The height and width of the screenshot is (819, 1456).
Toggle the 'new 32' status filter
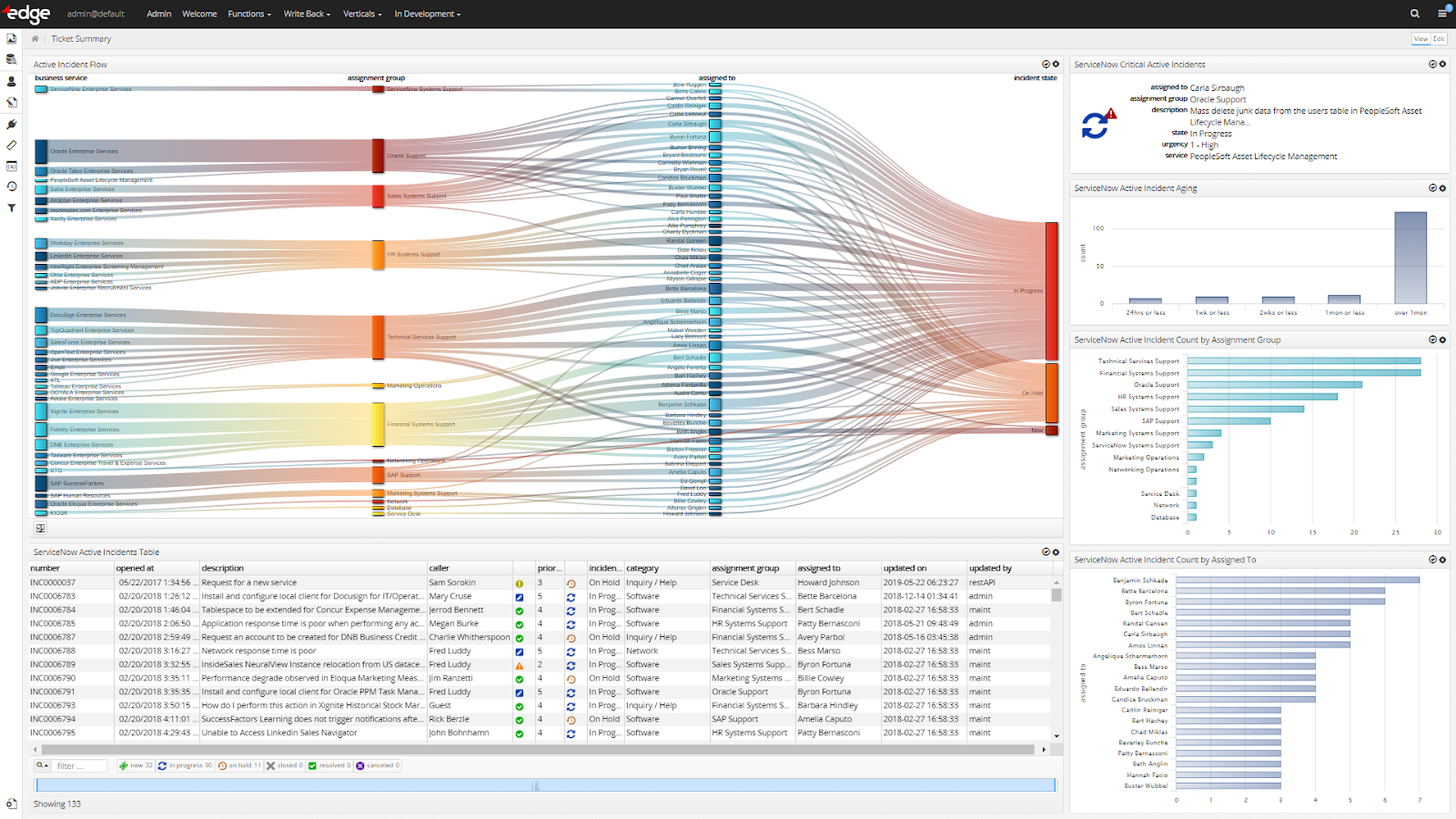136,766
